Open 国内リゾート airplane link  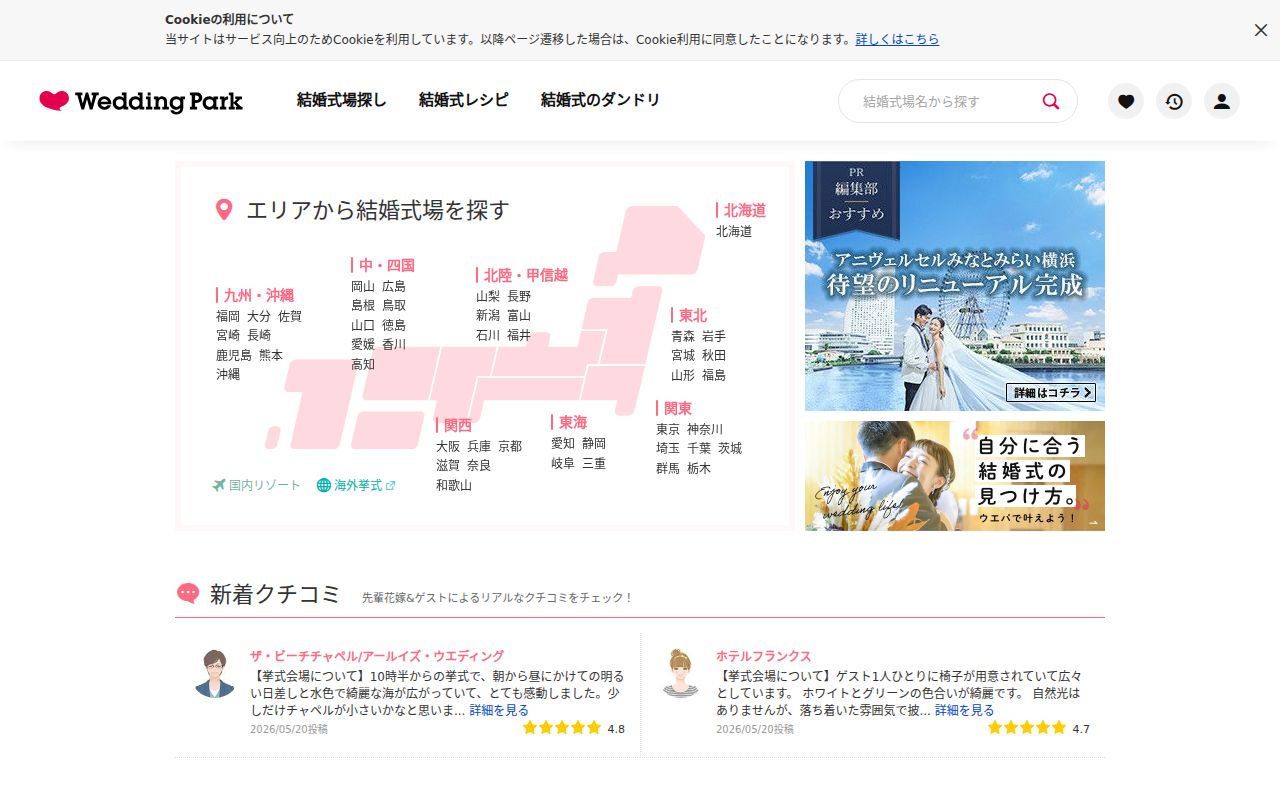[256, 485]
